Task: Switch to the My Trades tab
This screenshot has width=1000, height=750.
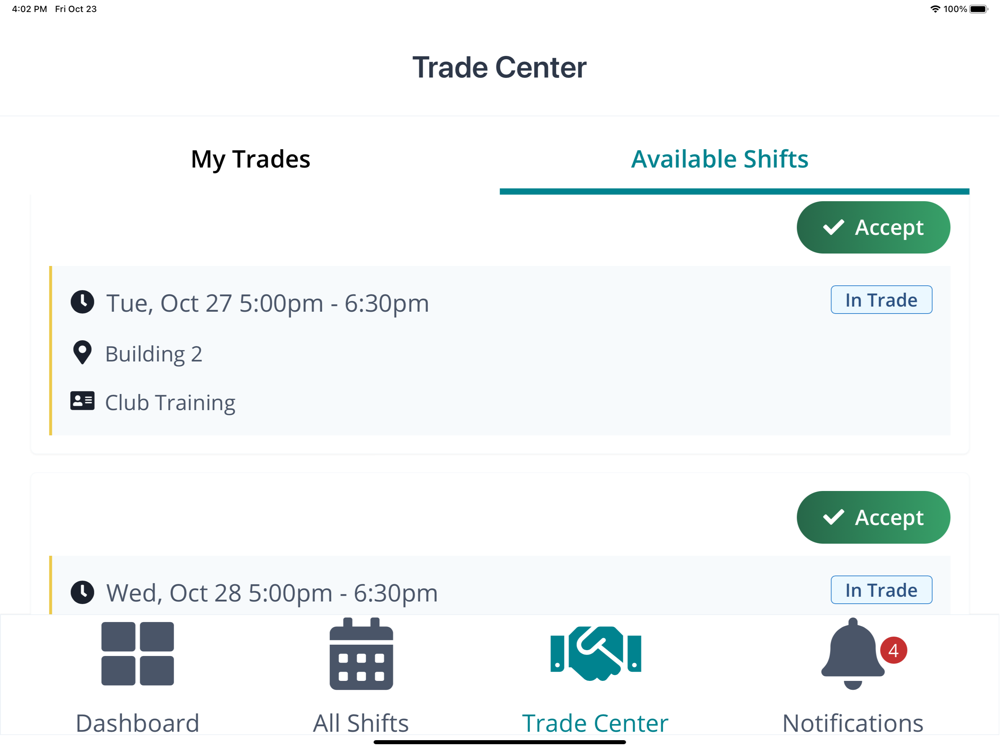Action: 250,159
